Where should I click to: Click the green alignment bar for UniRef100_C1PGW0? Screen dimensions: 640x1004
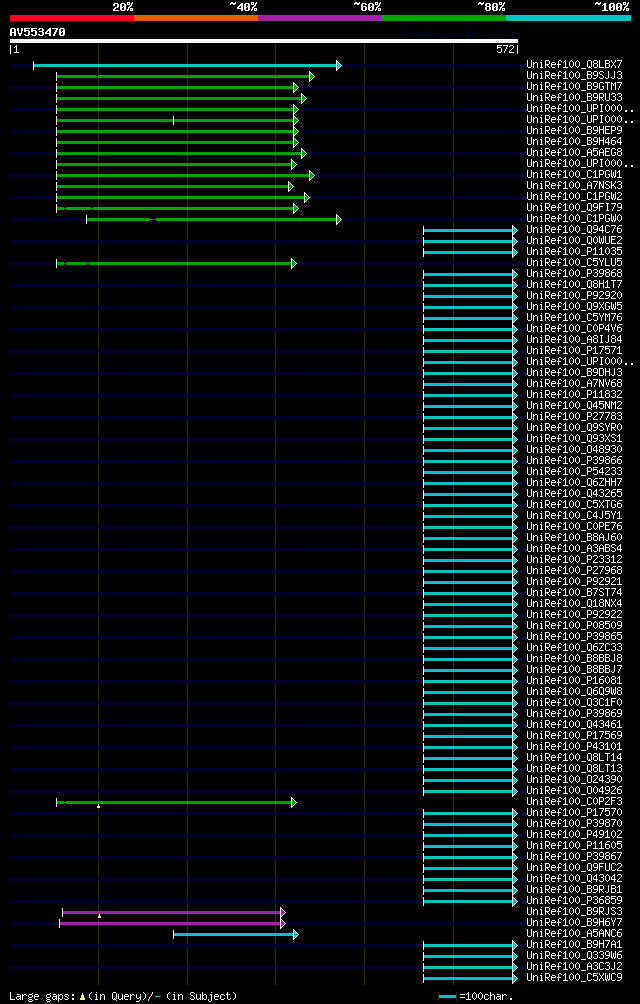(x=214, y=220)
